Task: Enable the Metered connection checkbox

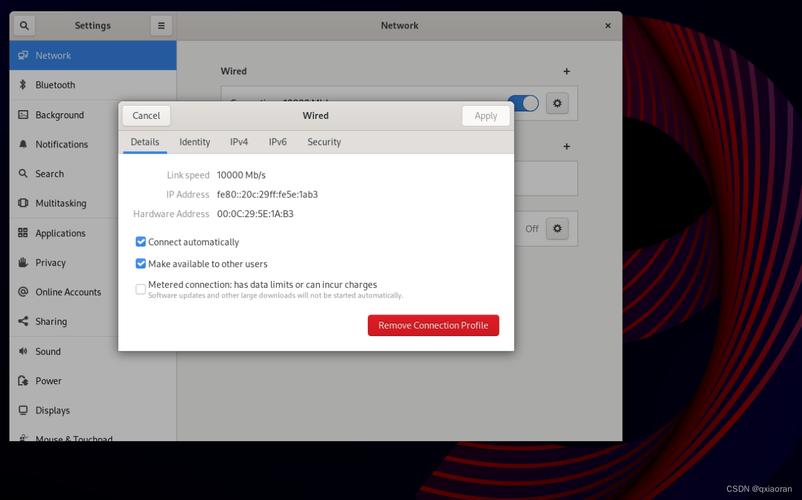Action: tap(141, 289)
